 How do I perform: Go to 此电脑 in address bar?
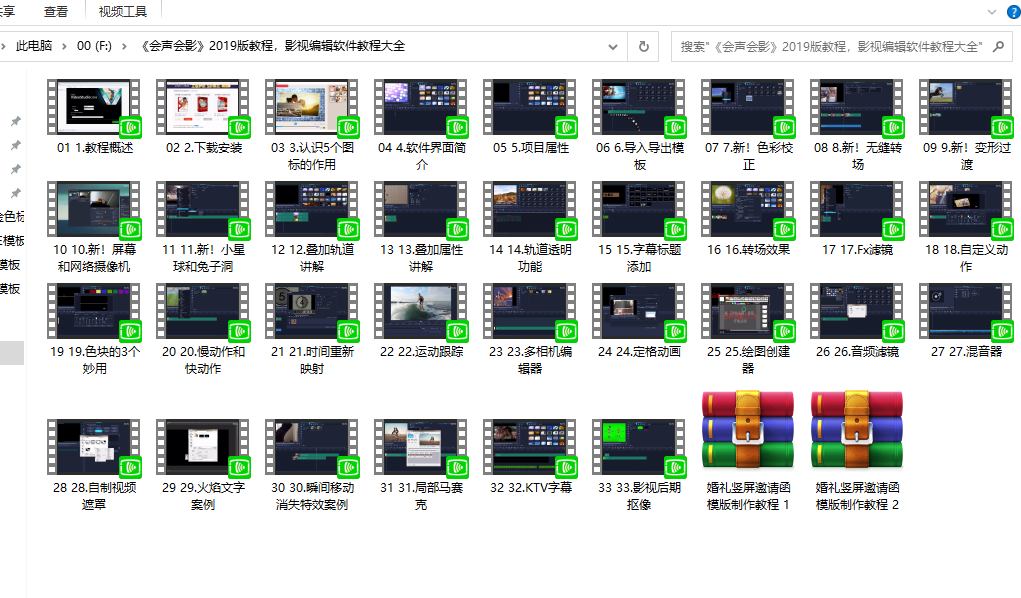click(x=34, y=46)
